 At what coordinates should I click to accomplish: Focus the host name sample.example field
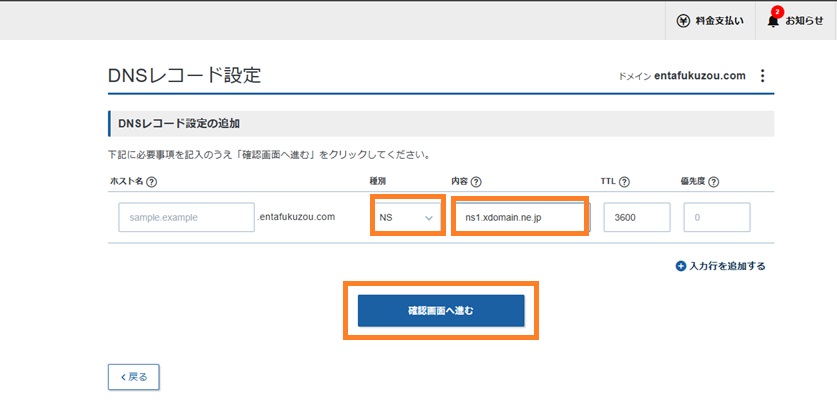186,217
